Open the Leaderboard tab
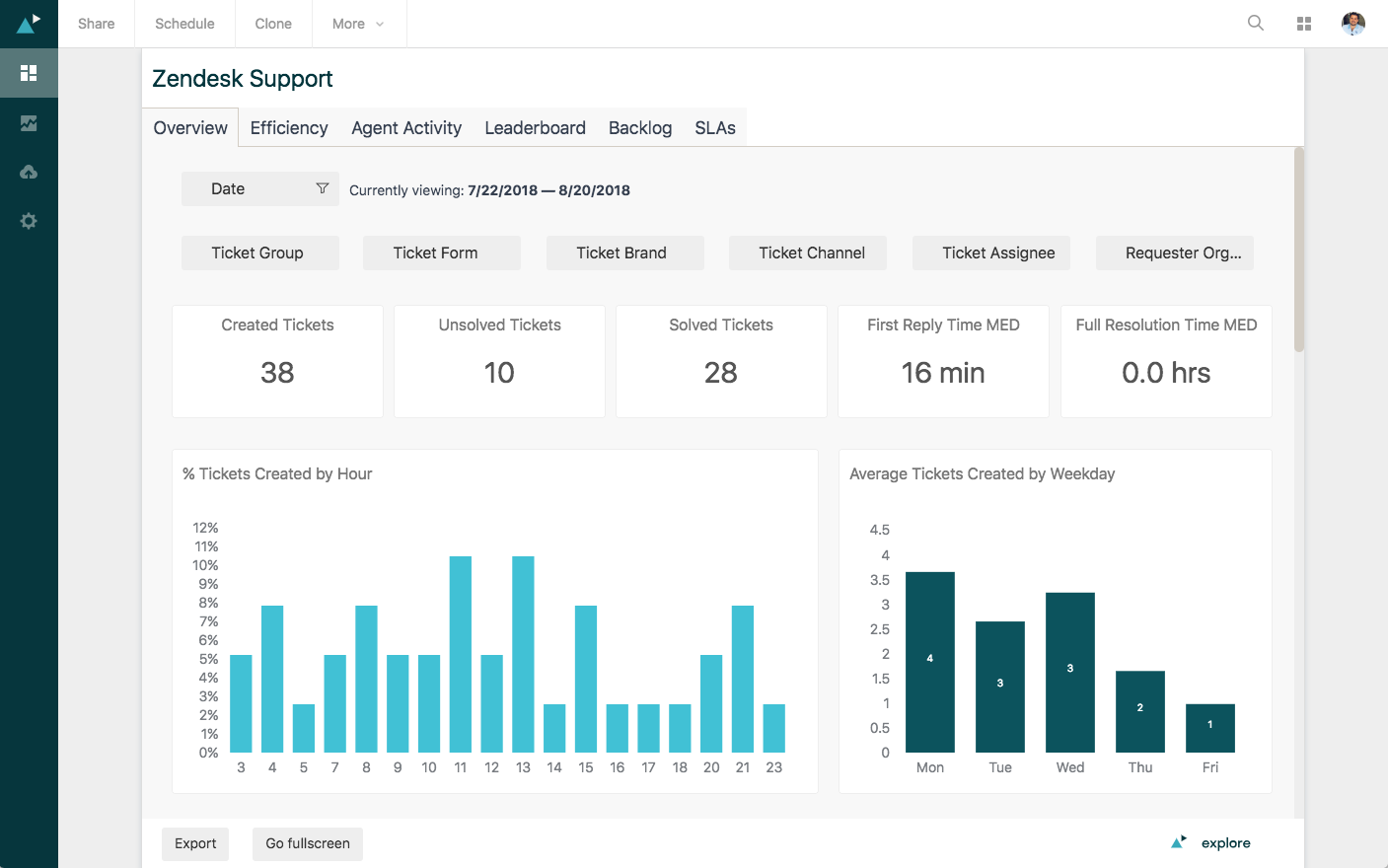 535,127
